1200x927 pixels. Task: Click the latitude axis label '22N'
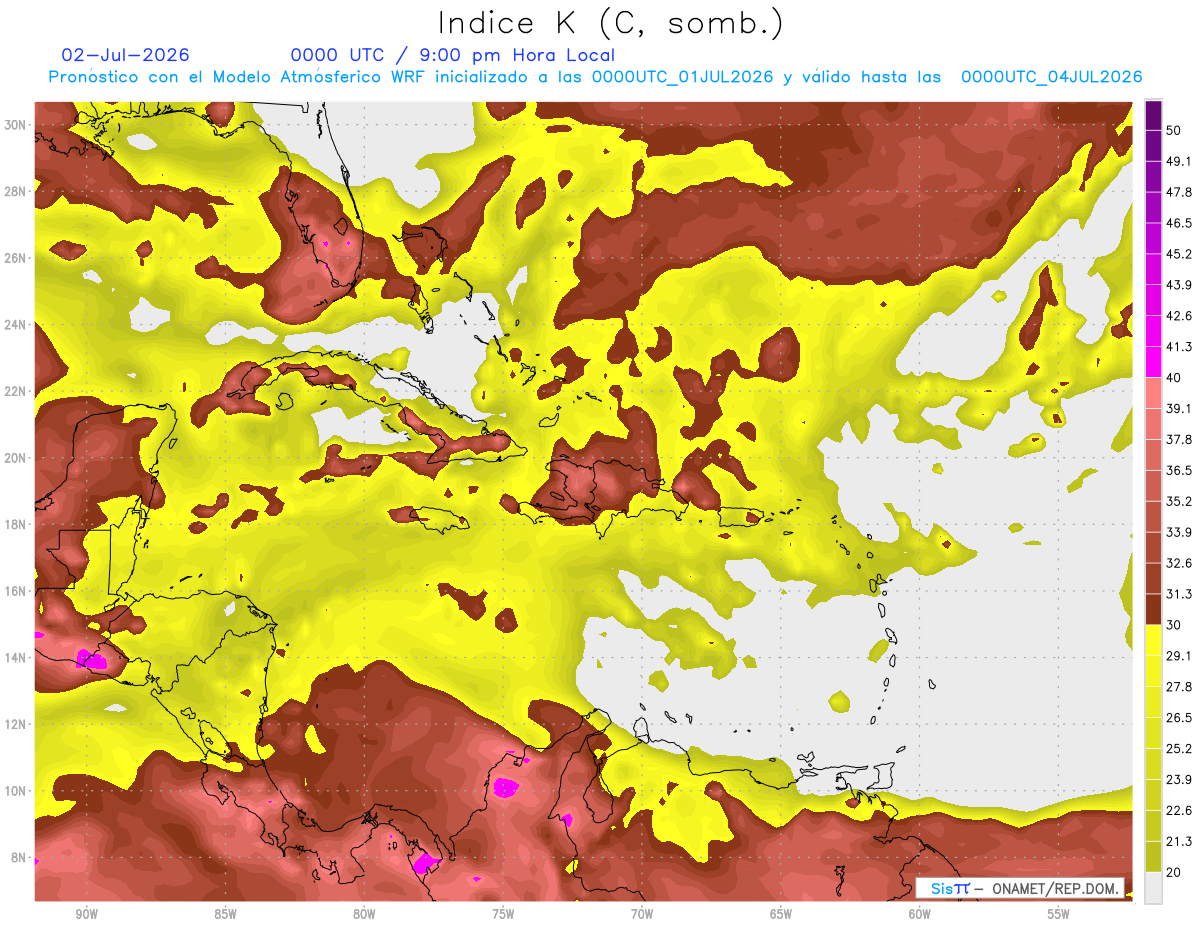click(15, 391)
